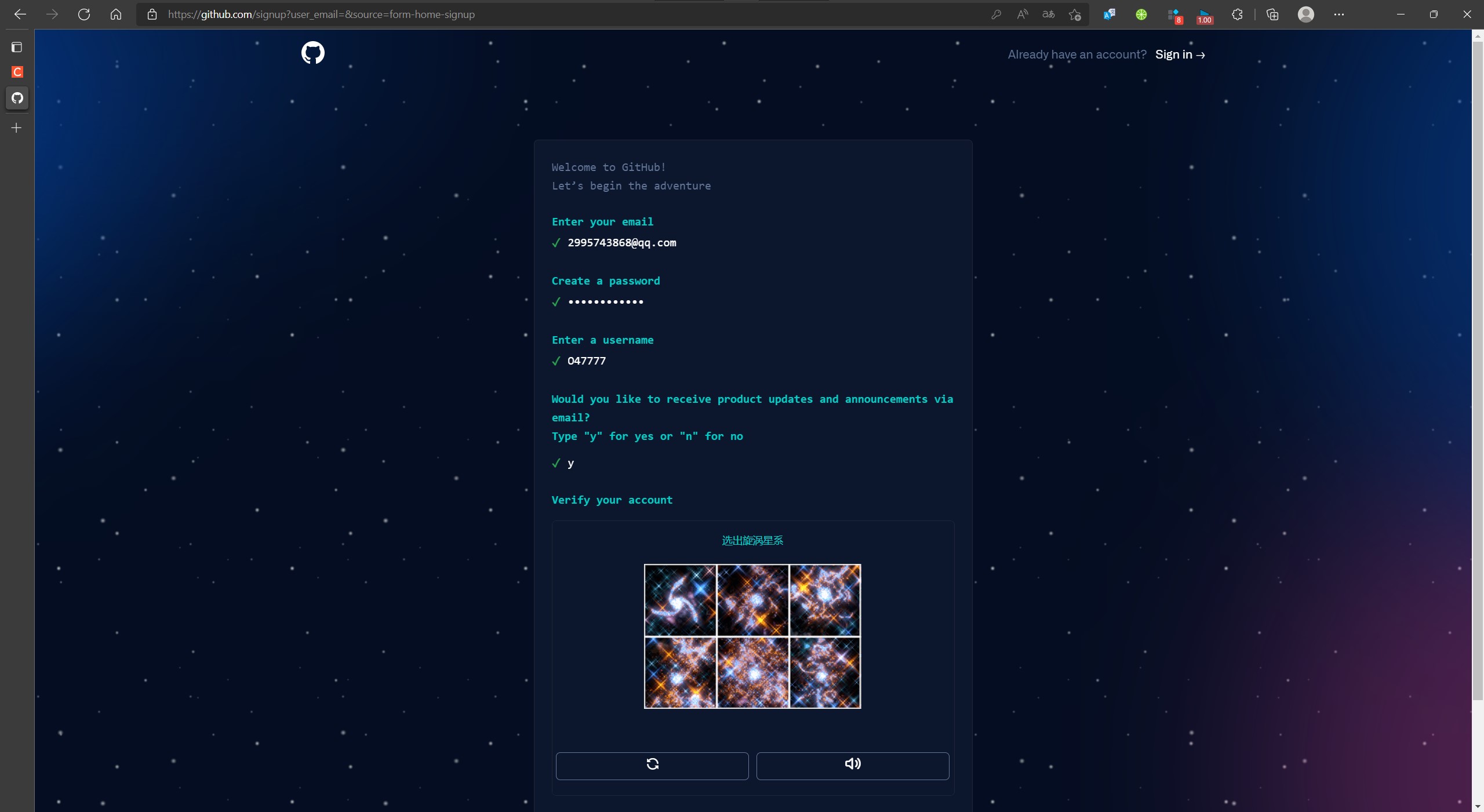Add this page to favorites
This screenshot has height=812, width=1484.
1075,14
